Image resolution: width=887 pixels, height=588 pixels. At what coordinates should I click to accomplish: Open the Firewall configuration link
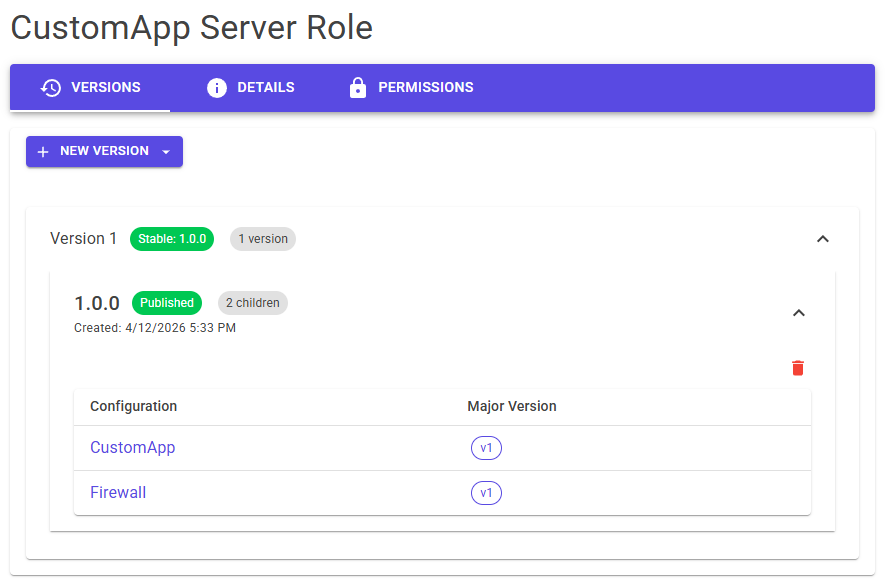click(118, 493)
